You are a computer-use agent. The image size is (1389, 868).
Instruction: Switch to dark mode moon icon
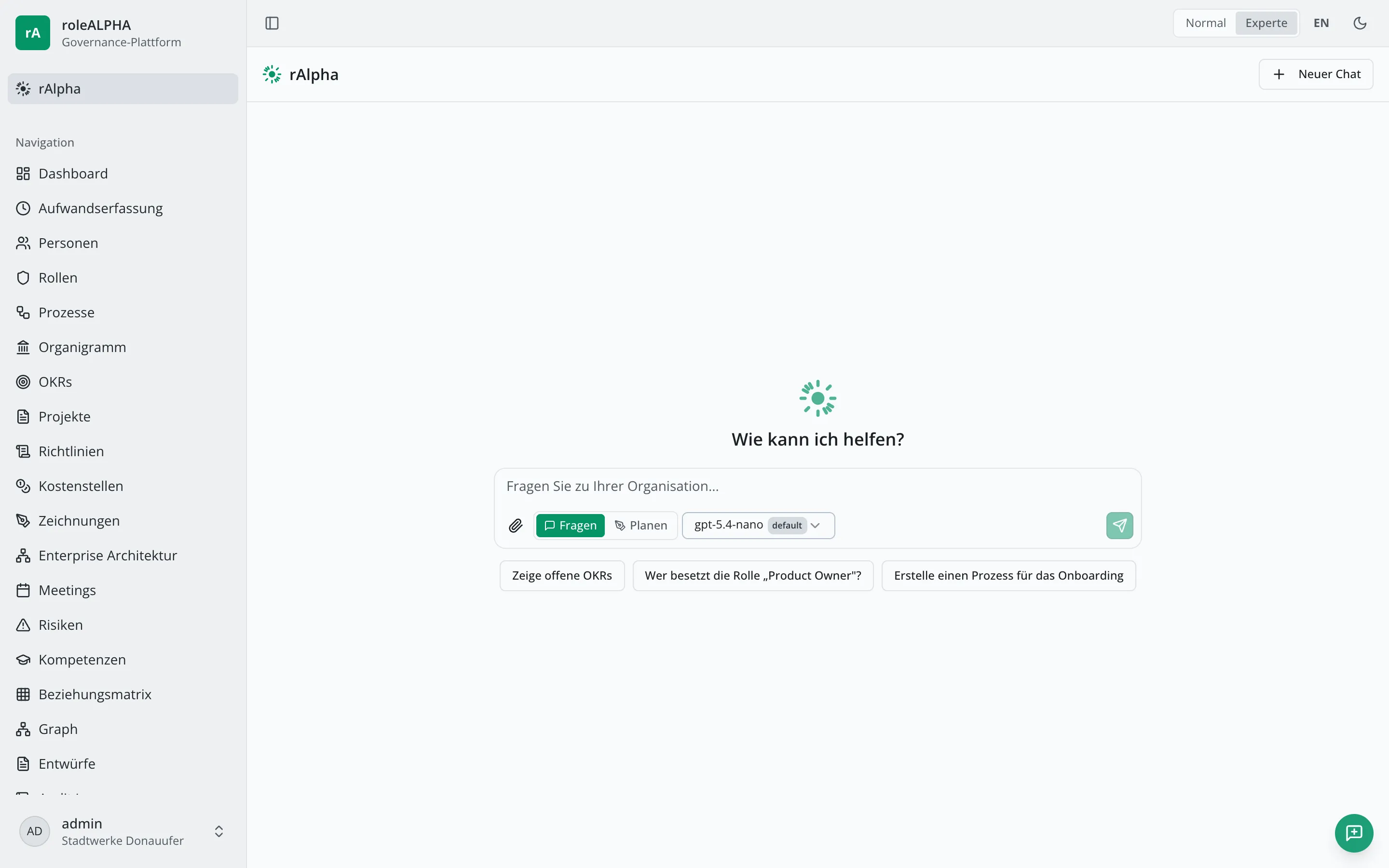pyautogui.click(x=1360, y=23)
